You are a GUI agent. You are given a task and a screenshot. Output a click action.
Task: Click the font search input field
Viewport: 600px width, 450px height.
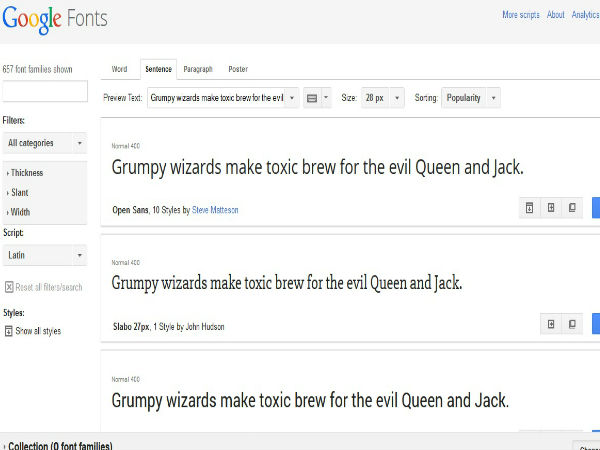44,93
